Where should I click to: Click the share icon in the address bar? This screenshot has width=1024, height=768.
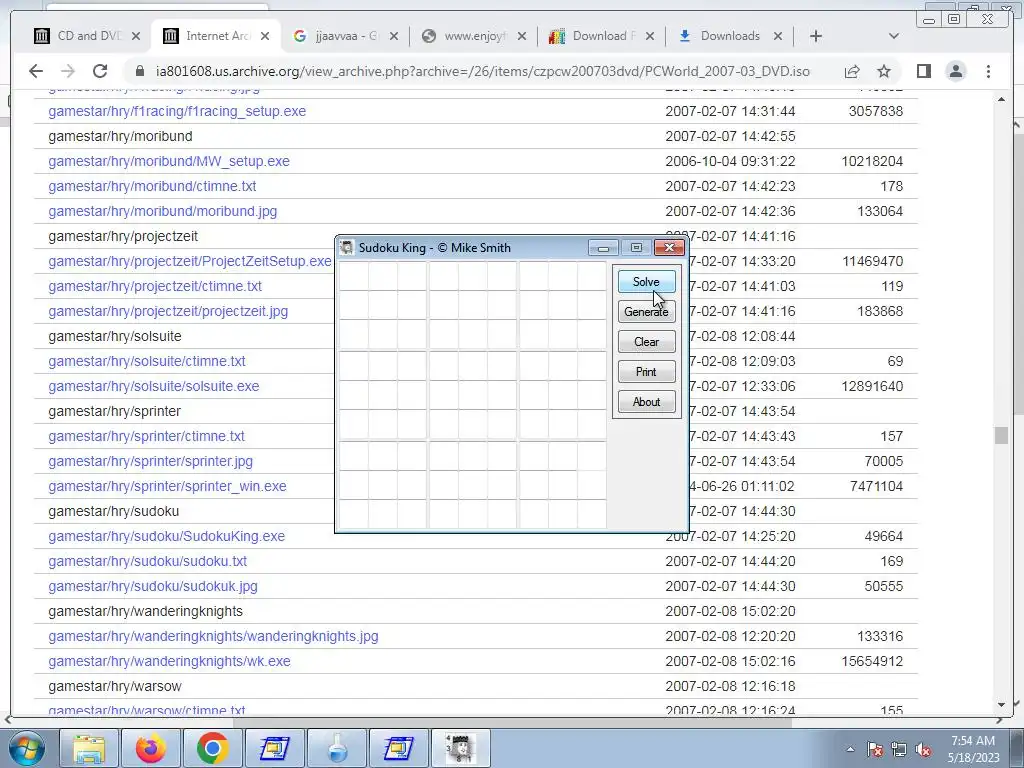pyautogui.click(x=852, y=71)
